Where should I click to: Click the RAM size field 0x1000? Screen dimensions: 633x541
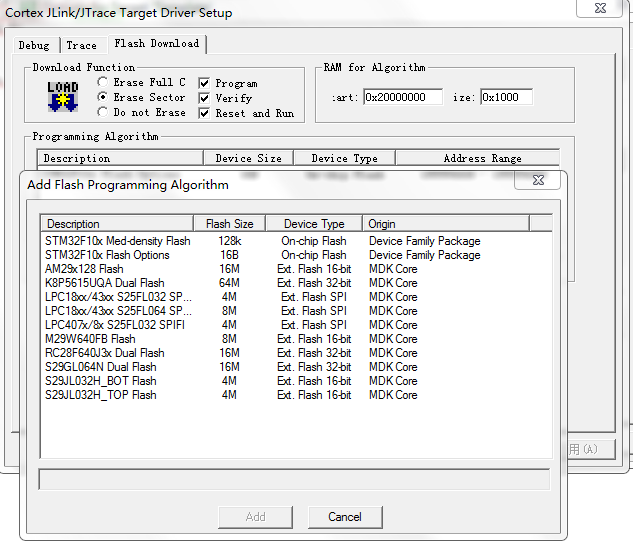pos(506,97)
